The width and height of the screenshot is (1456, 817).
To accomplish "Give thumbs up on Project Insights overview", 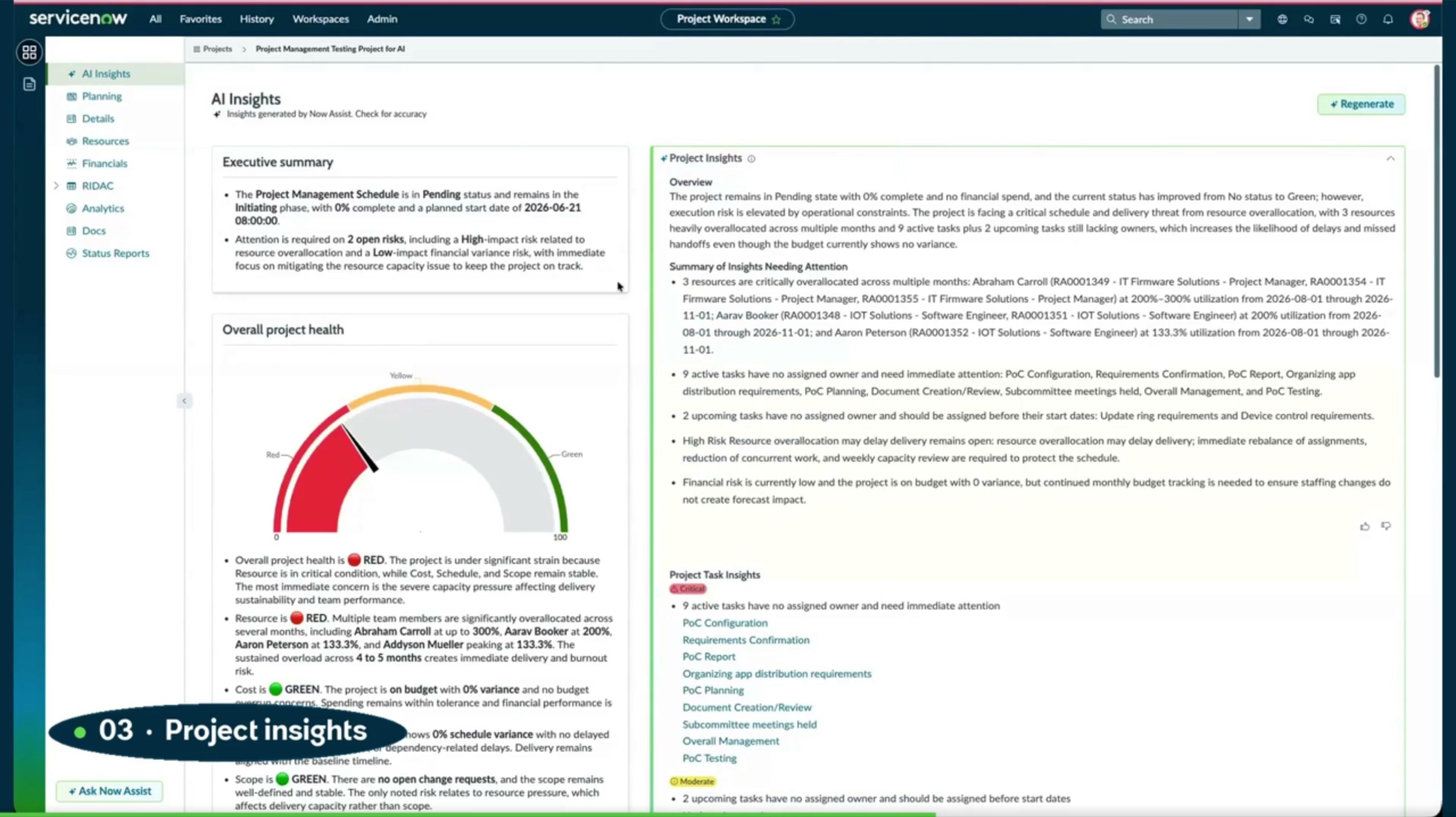I will [x=1364, y=526].
